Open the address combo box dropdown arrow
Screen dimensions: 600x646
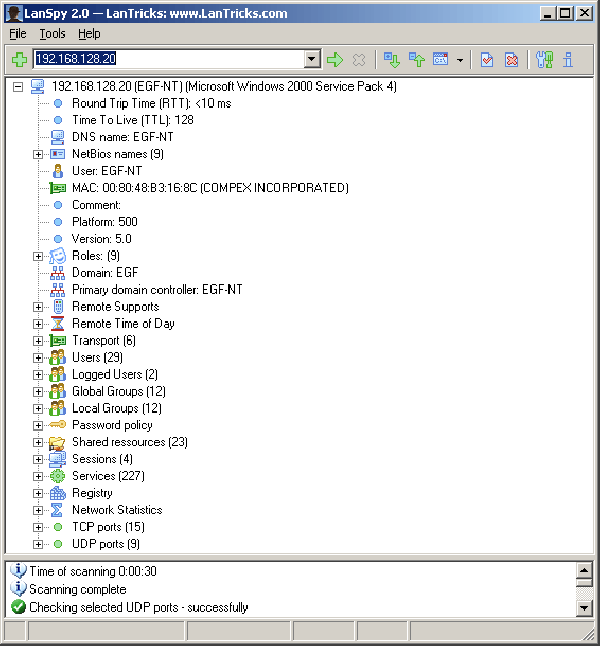[312, 59]
